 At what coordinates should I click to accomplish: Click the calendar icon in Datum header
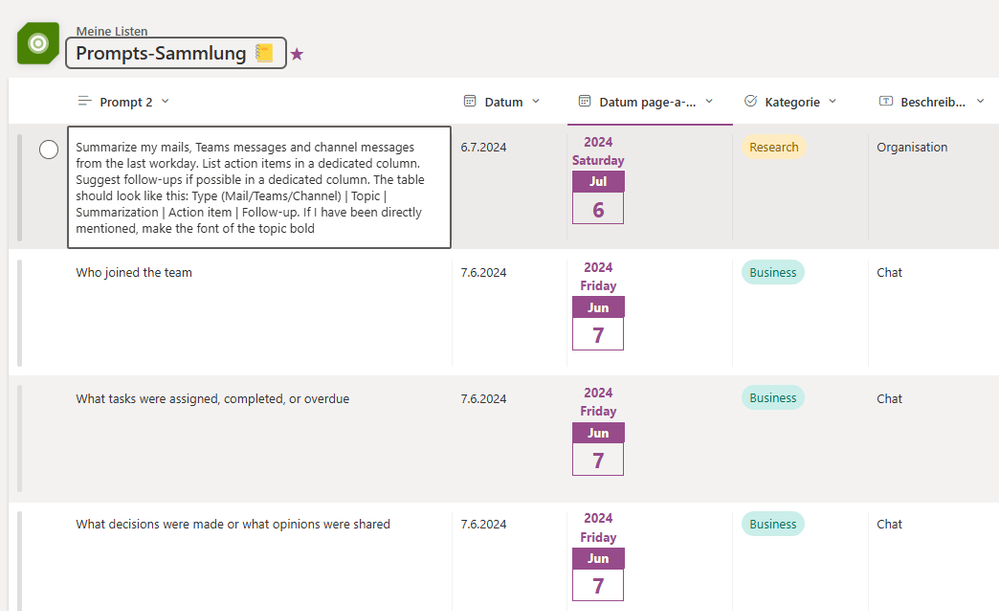click(470, 101)
